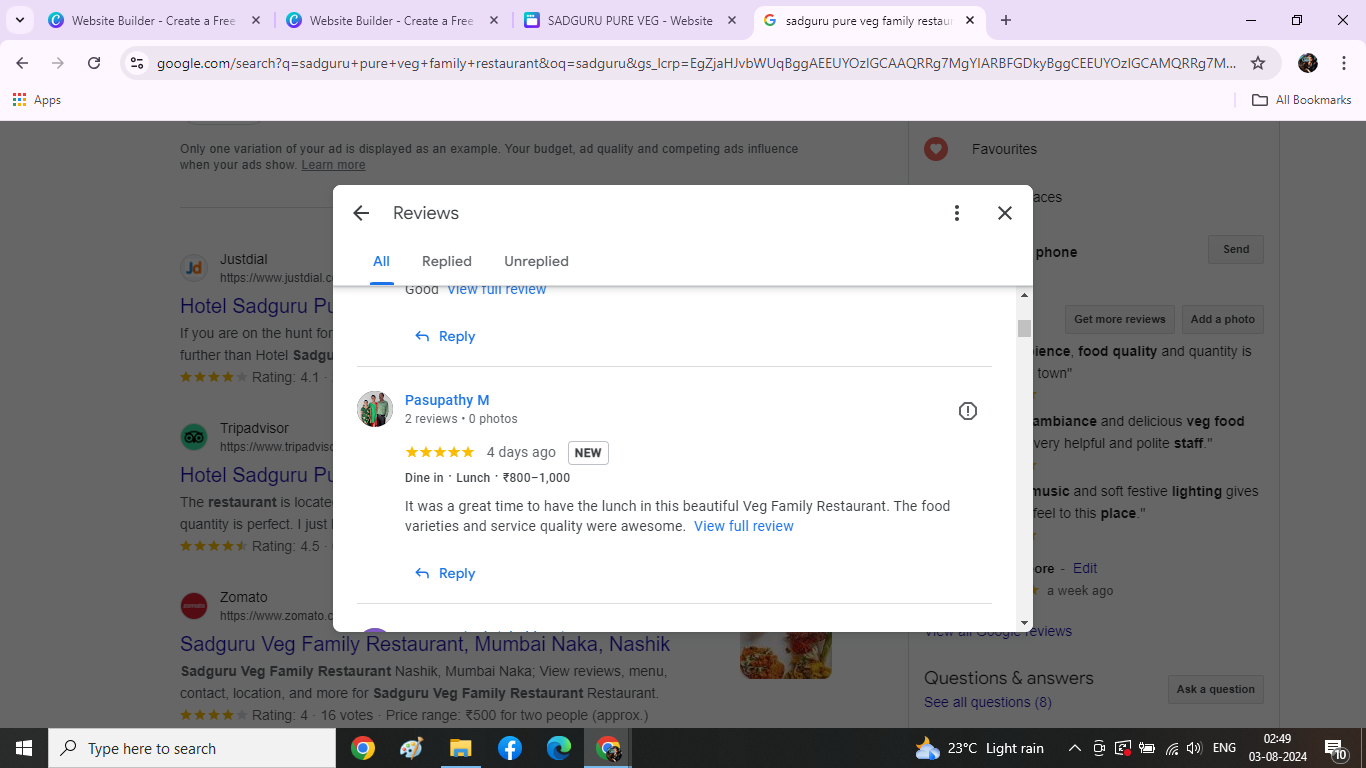1366x768 pixels.
Task: Reply to the 'Good' review above
Action: [x=445, y=336]
